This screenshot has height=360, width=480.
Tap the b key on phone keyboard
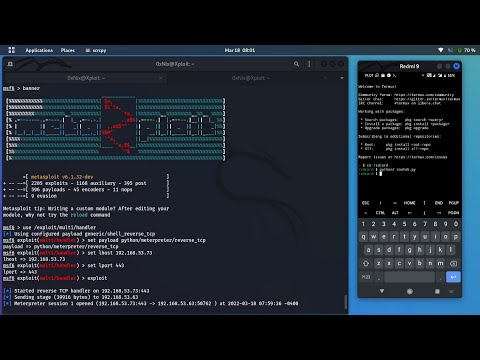point(420,264)
